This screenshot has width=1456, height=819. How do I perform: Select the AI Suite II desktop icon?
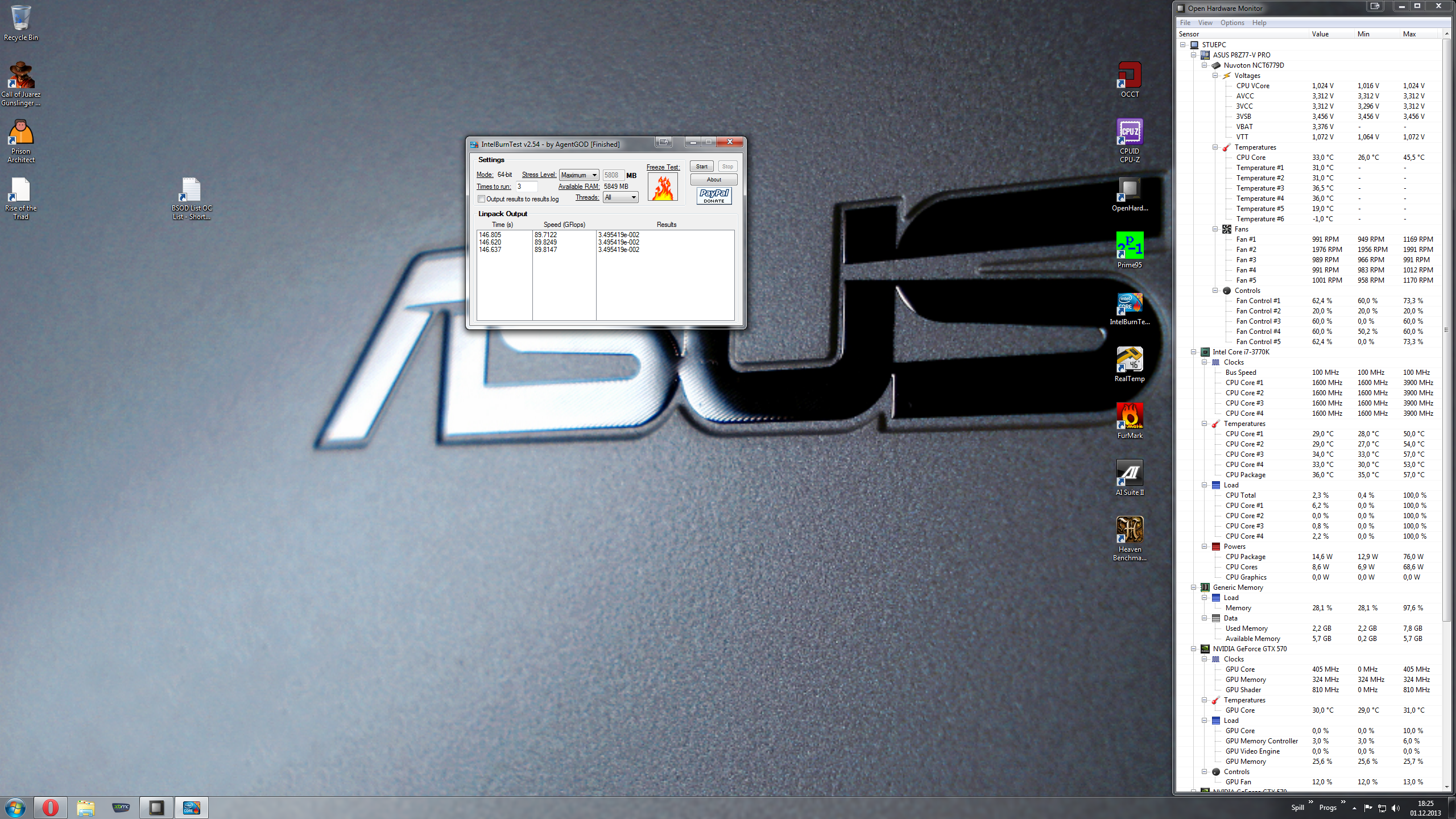tap(1130, 478)
